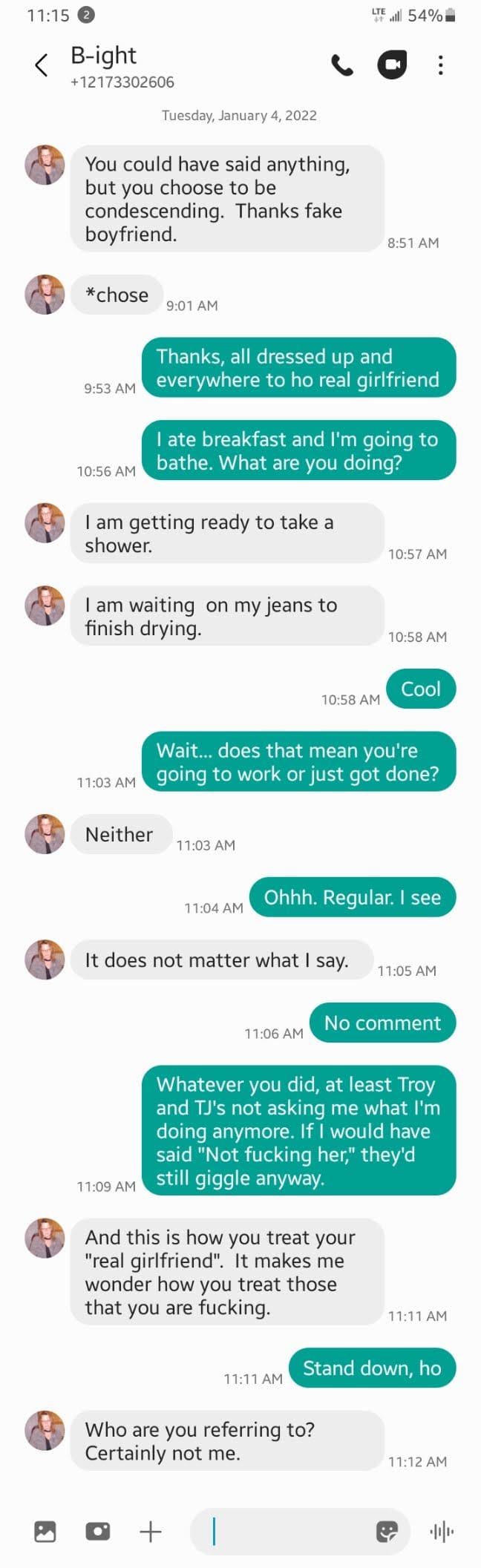The width and height of the screenshot is (481, 1568).
Task: Tap the "Cool" sent message bubble
Action: coord(421,689)
